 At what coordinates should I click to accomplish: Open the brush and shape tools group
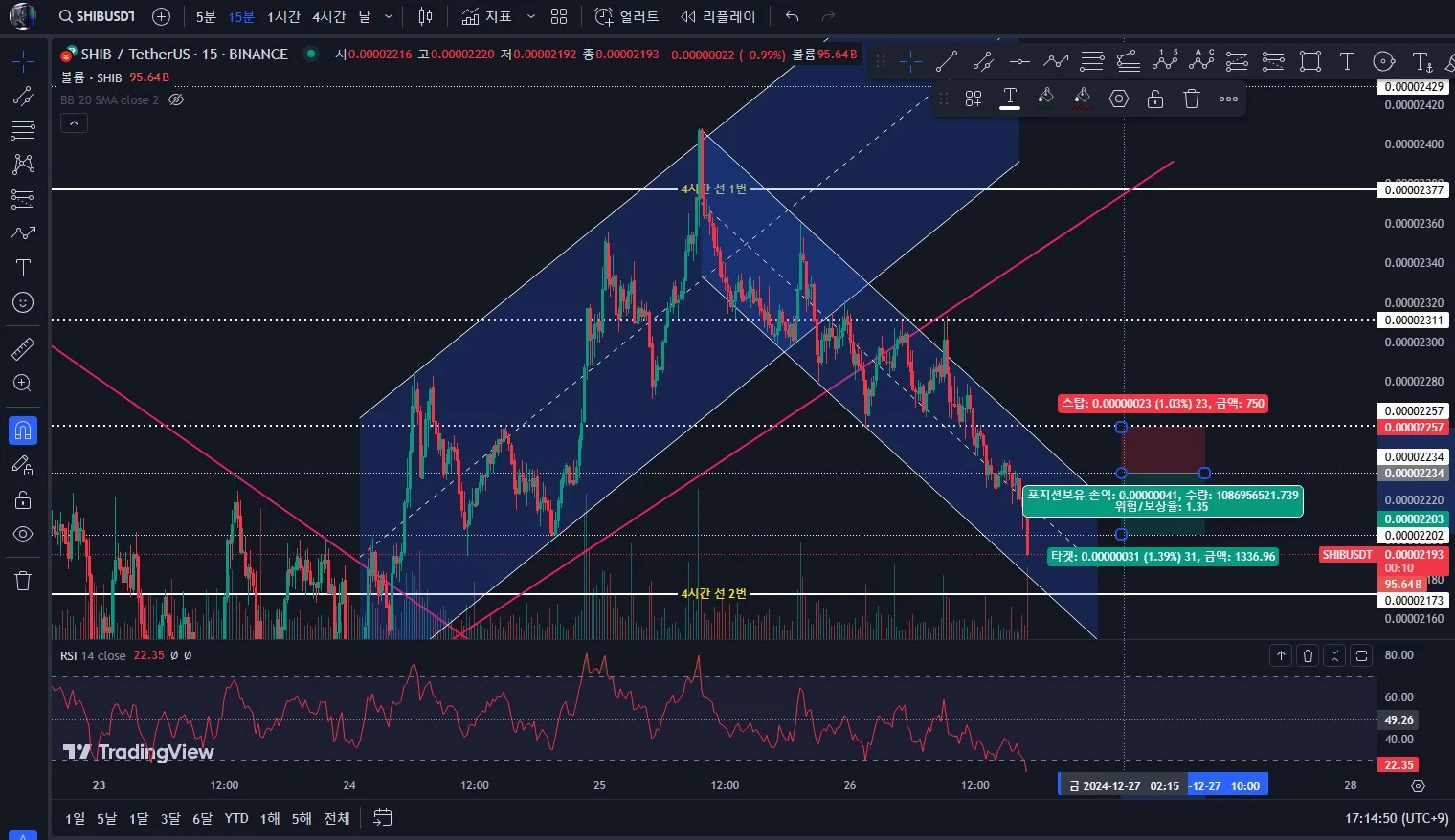coord(23,233)
